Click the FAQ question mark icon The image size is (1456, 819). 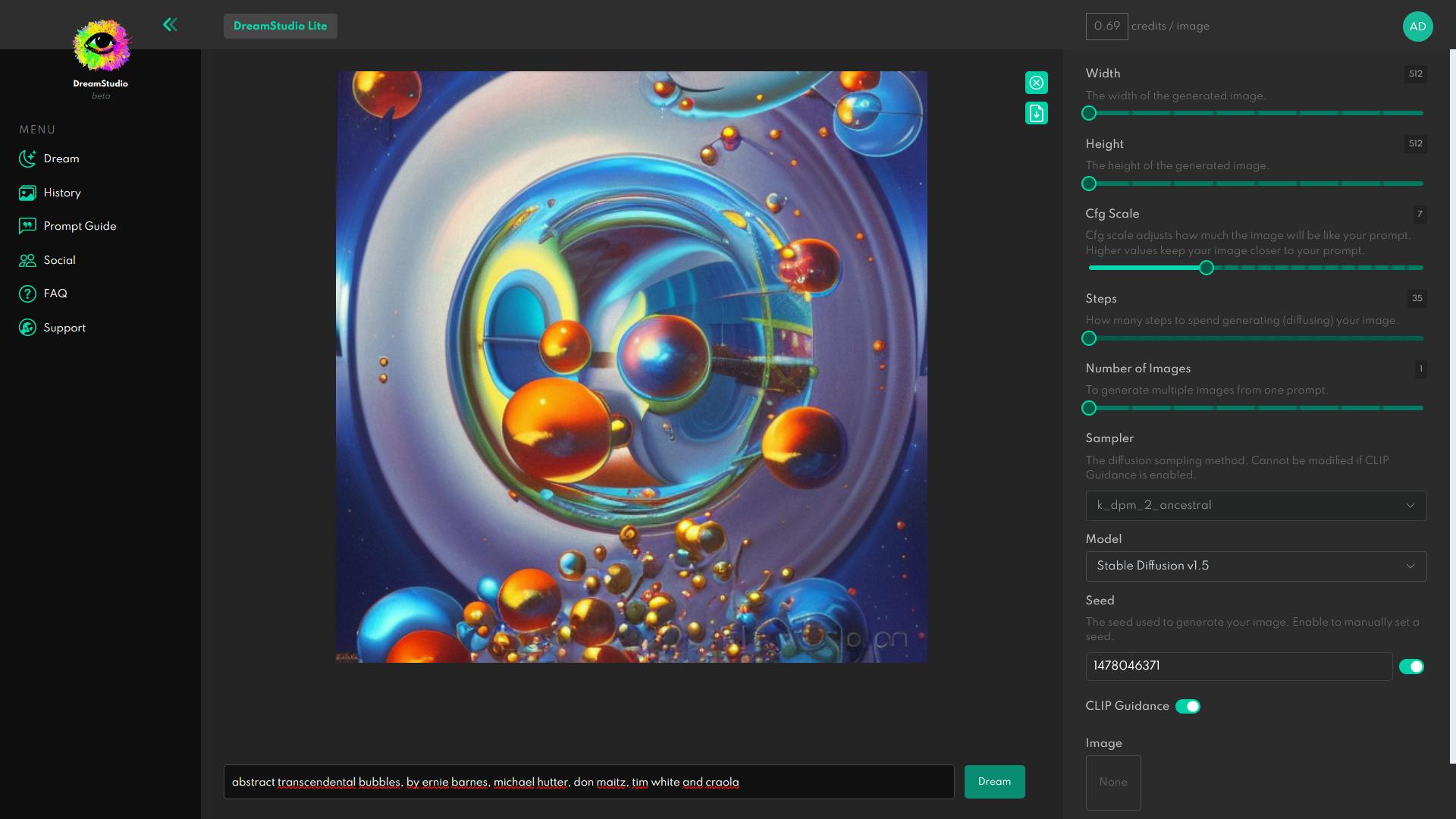click(27, 293)
